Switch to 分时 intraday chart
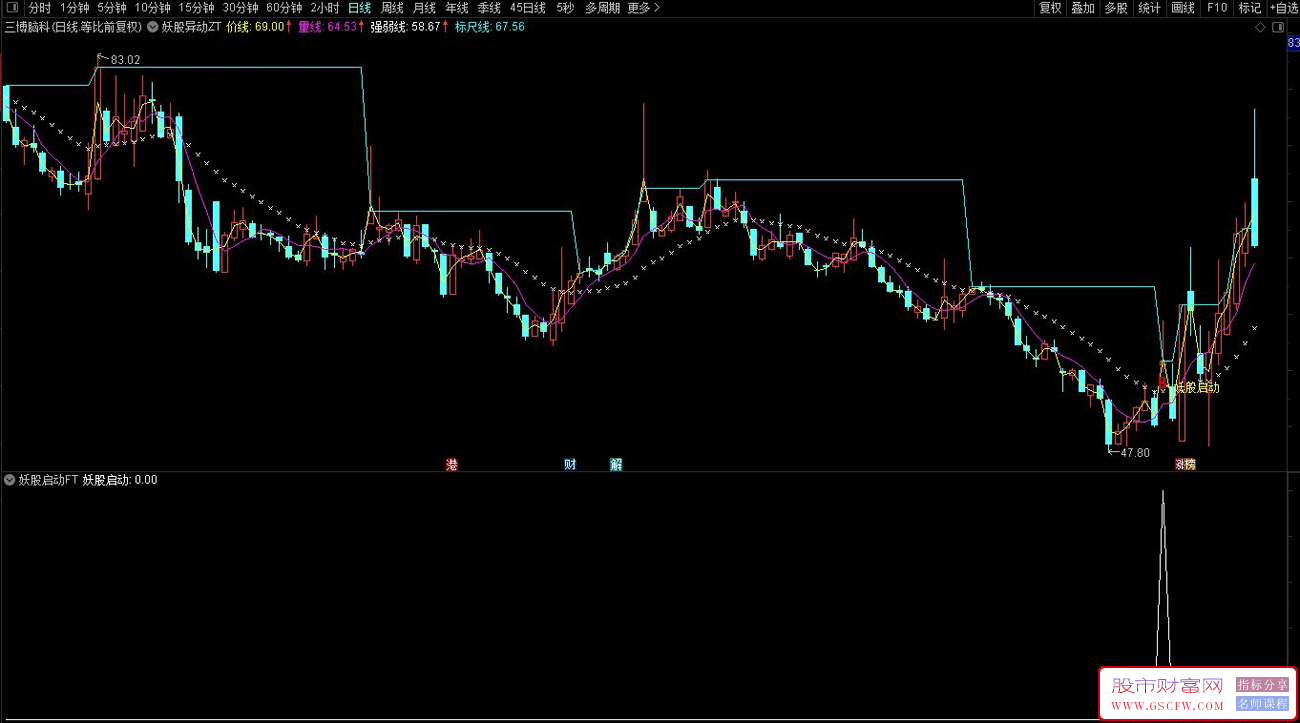The width and height of the screenshot is (1300, 723). pyautogui.click(x=39, y=8)
